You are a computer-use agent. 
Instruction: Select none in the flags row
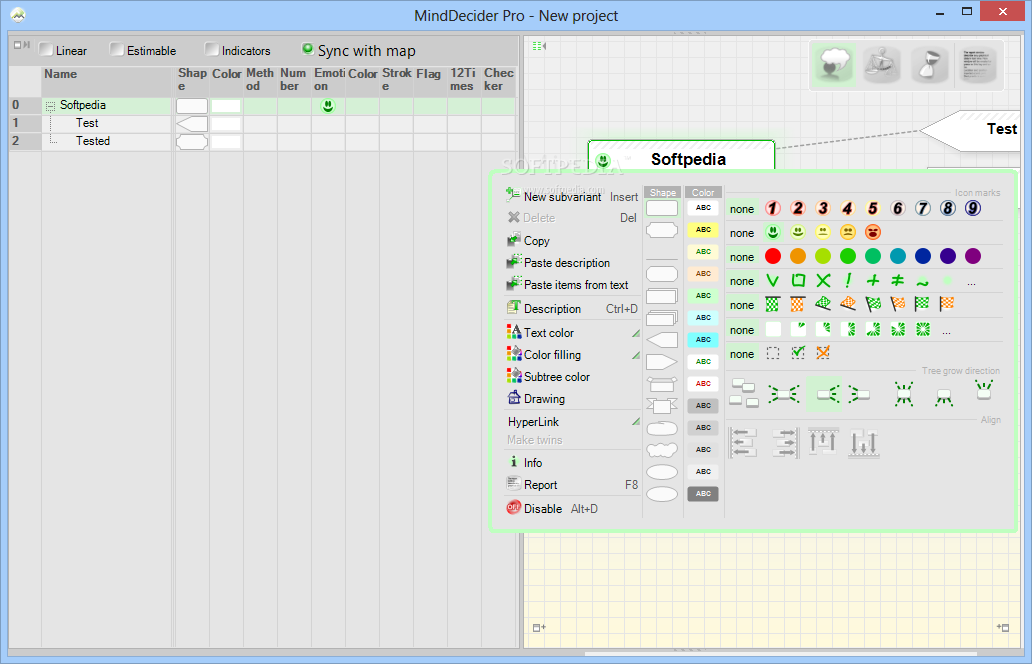[742, 305]
